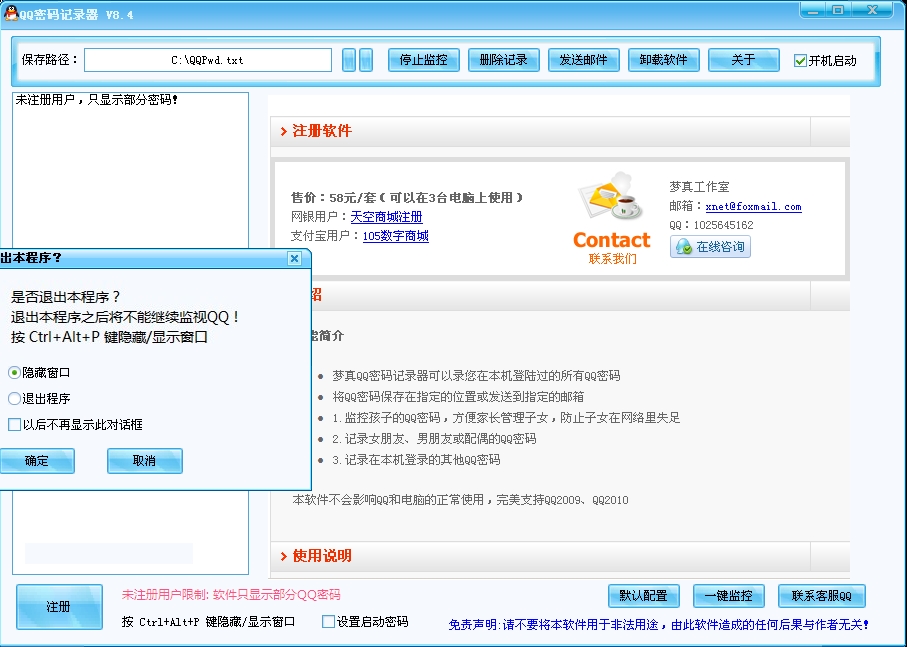Image resolution: width=907 pixels, height=647 pixels.
Task: Click the line 3. 记录在本机登录的其他QQ密码
Action: point(416,460)
